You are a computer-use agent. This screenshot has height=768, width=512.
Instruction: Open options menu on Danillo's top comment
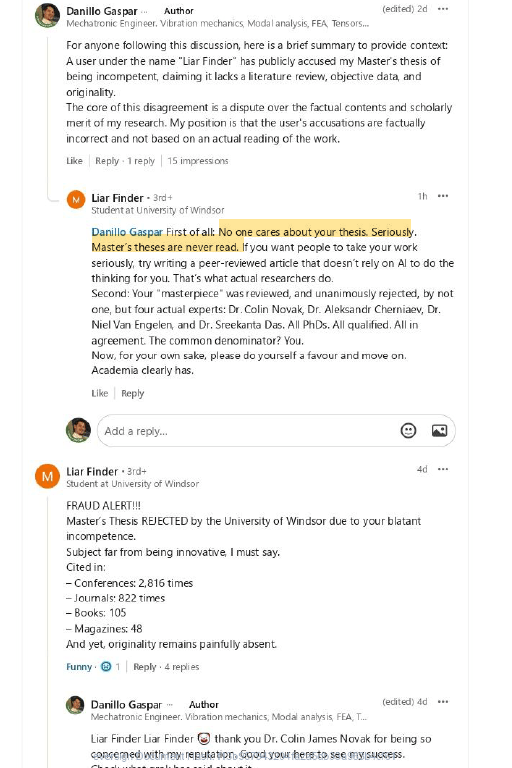click(443, 9)
